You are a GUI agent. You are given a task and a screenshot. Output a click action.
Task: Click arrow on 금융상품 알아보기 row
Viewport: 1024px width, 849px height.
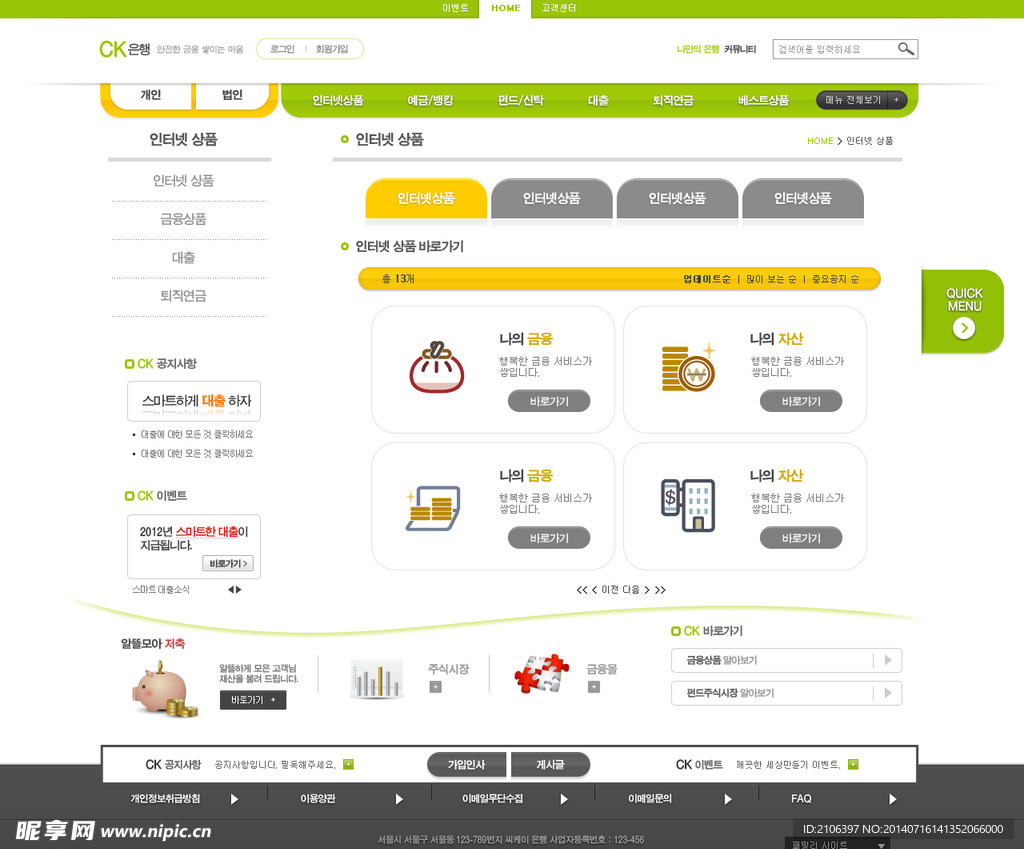click(x=888, y=660)
